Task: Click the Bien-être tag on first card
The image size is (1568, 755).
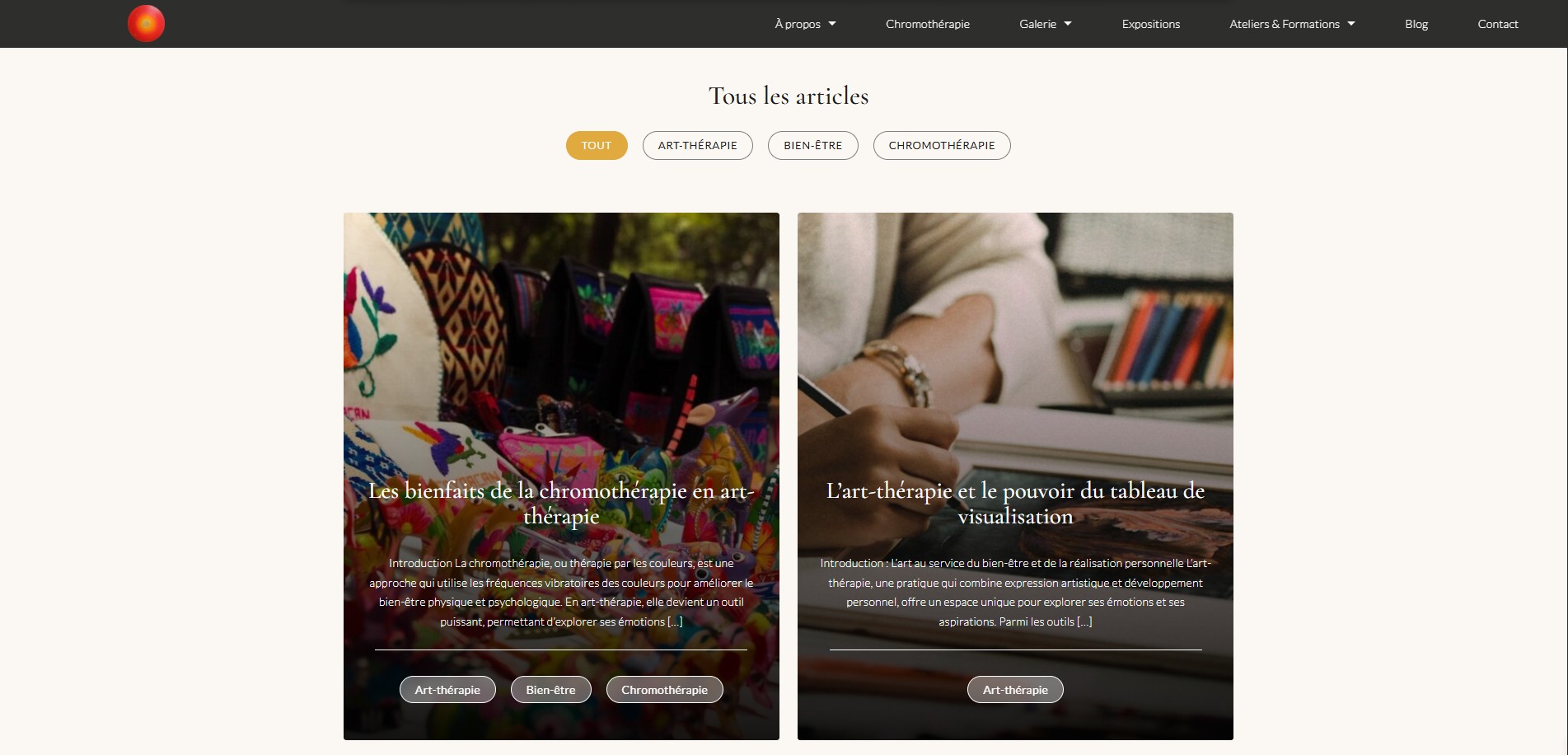Action: (x=550, y=690)
